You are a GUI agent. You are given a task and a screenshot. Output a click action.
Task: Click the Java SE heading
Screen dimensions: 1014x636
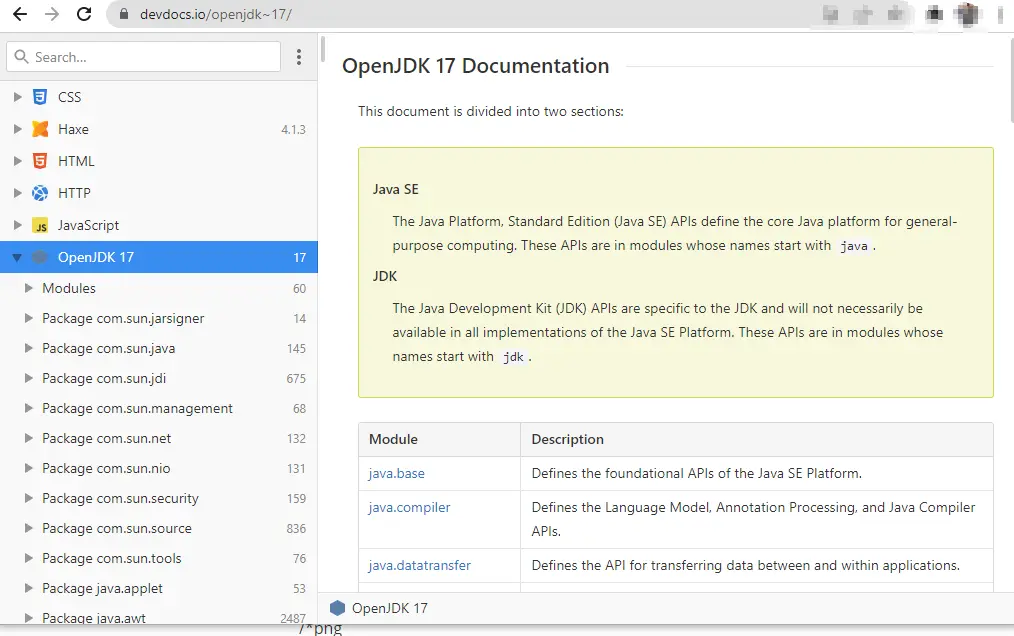[x=395, y=190]
